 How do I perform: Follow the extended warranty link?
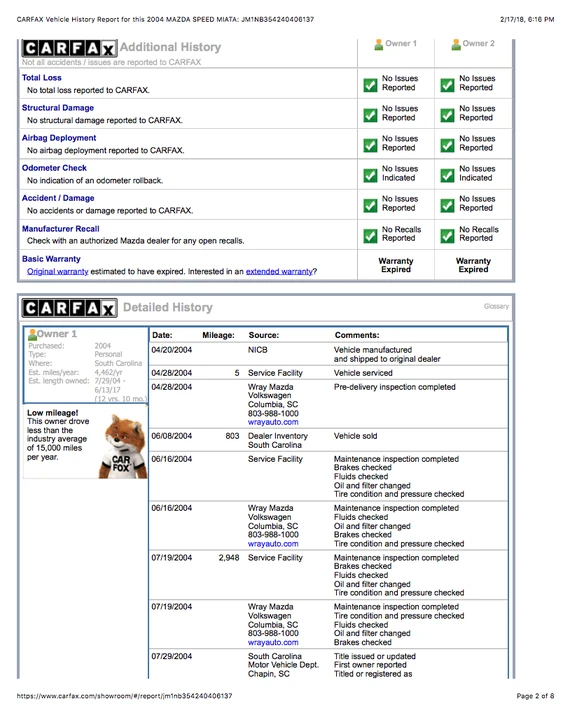click(279, 271)
